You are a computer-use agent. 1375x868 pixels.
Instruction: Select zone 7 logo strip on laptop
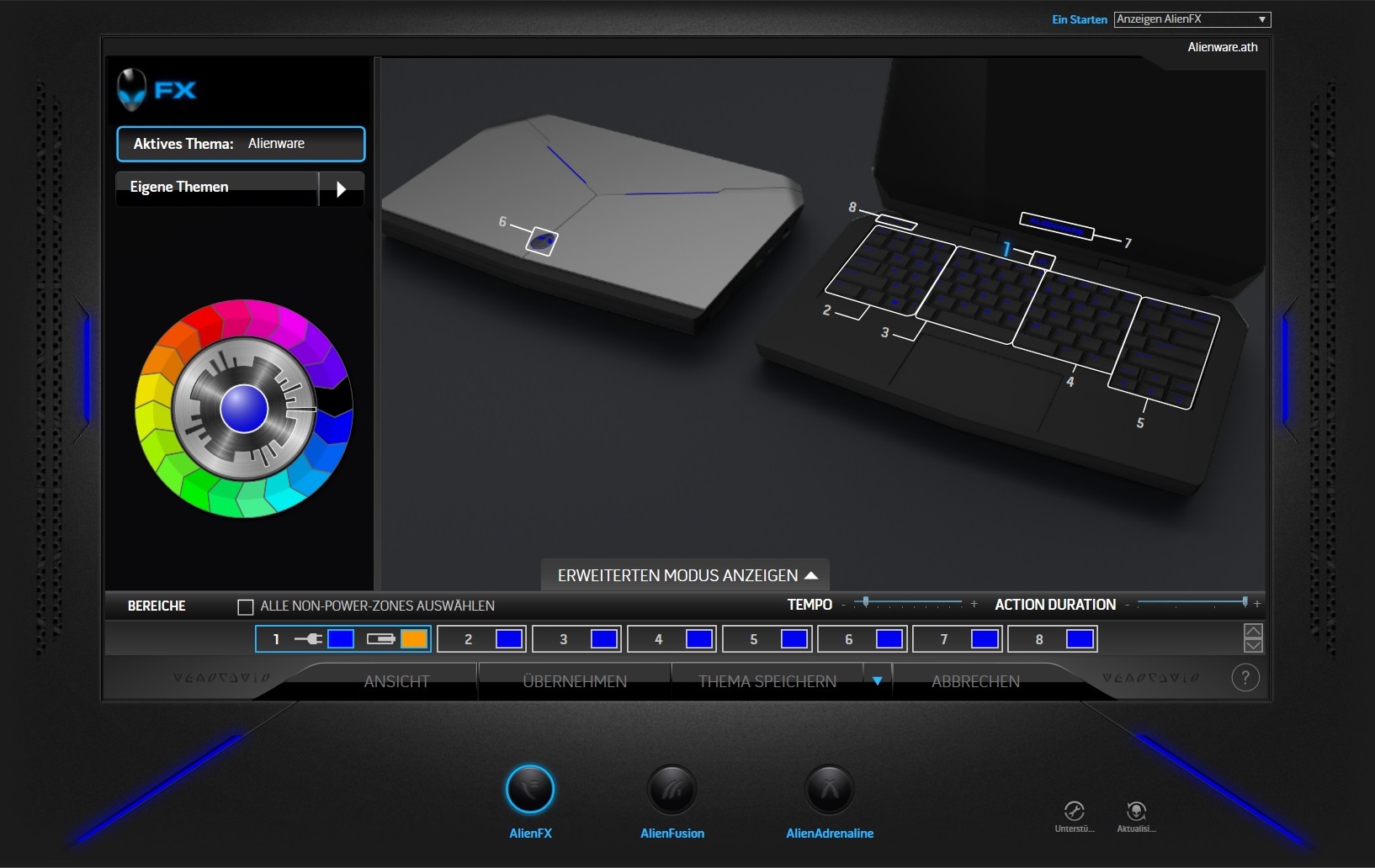[x=1057, y=226]
